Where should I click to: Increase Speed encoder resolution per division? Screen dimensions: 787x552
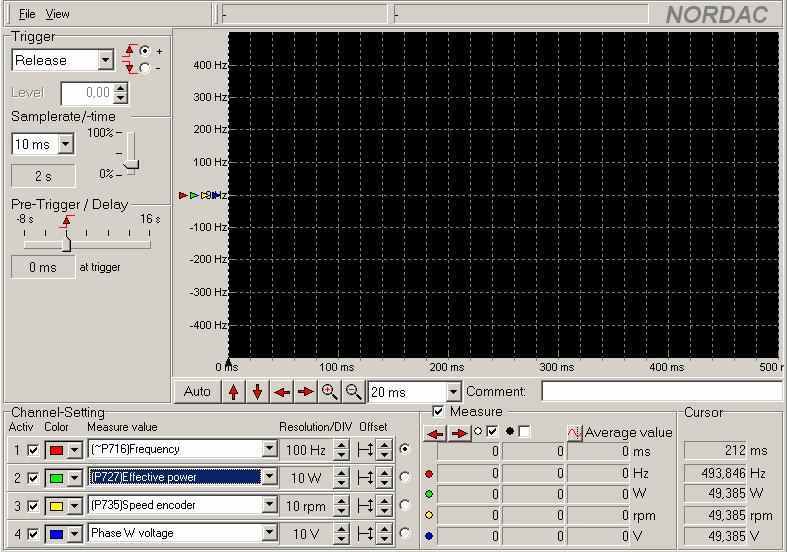[341, 500]
